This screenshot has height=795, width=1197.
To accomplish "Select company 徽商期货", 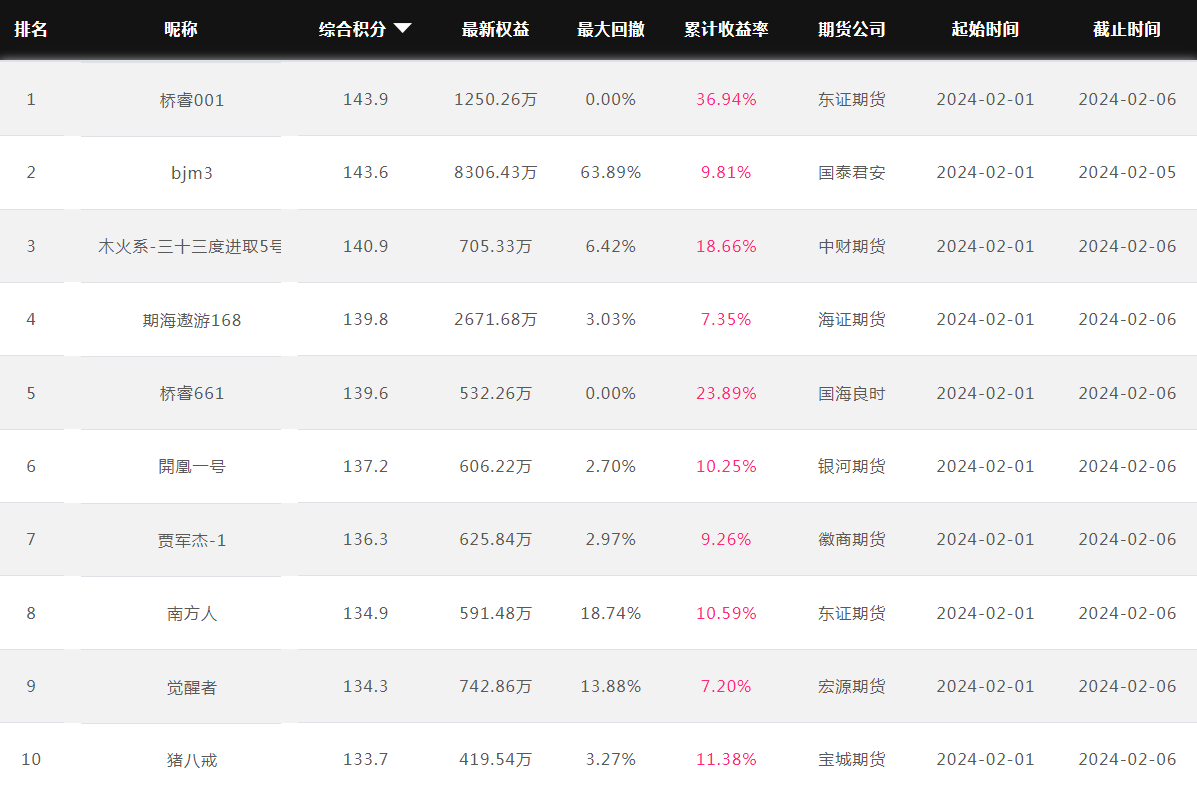I will pos(852,539).
